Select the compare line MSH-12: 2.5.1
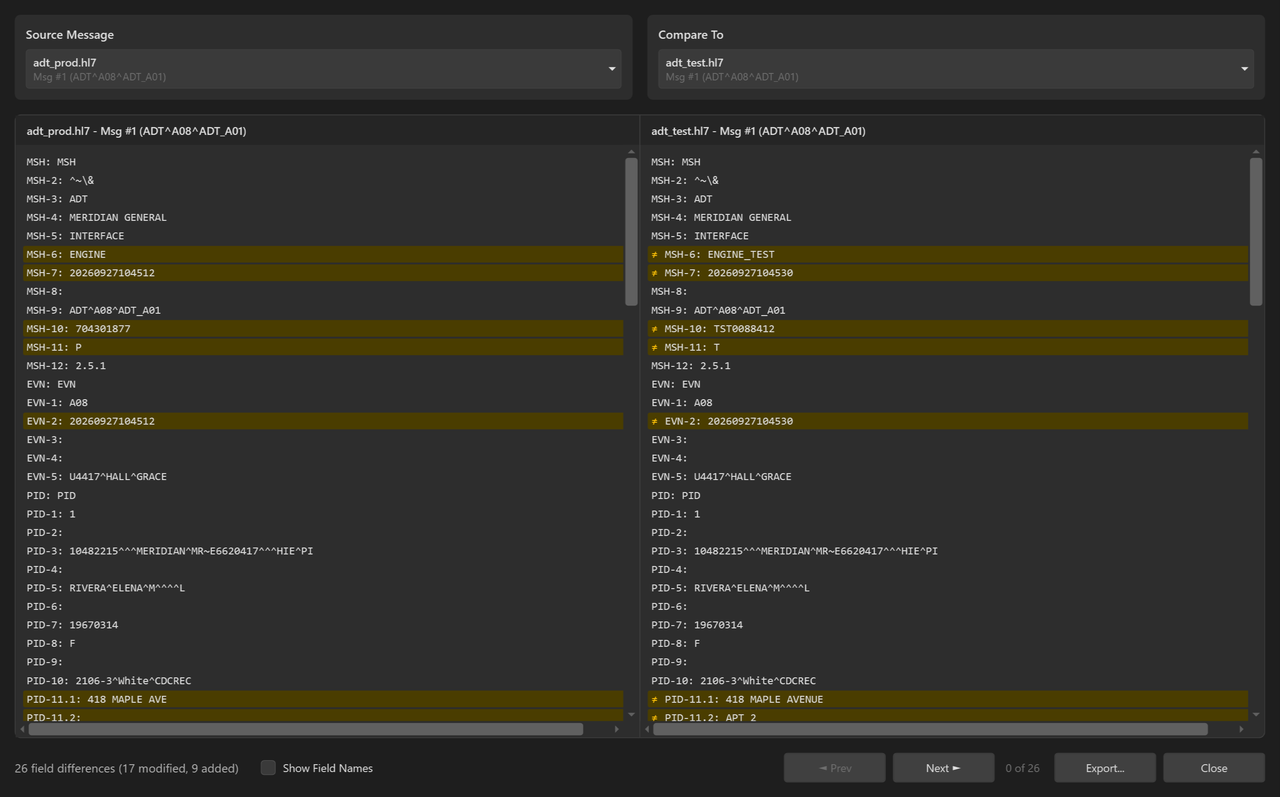 [948, 366]
